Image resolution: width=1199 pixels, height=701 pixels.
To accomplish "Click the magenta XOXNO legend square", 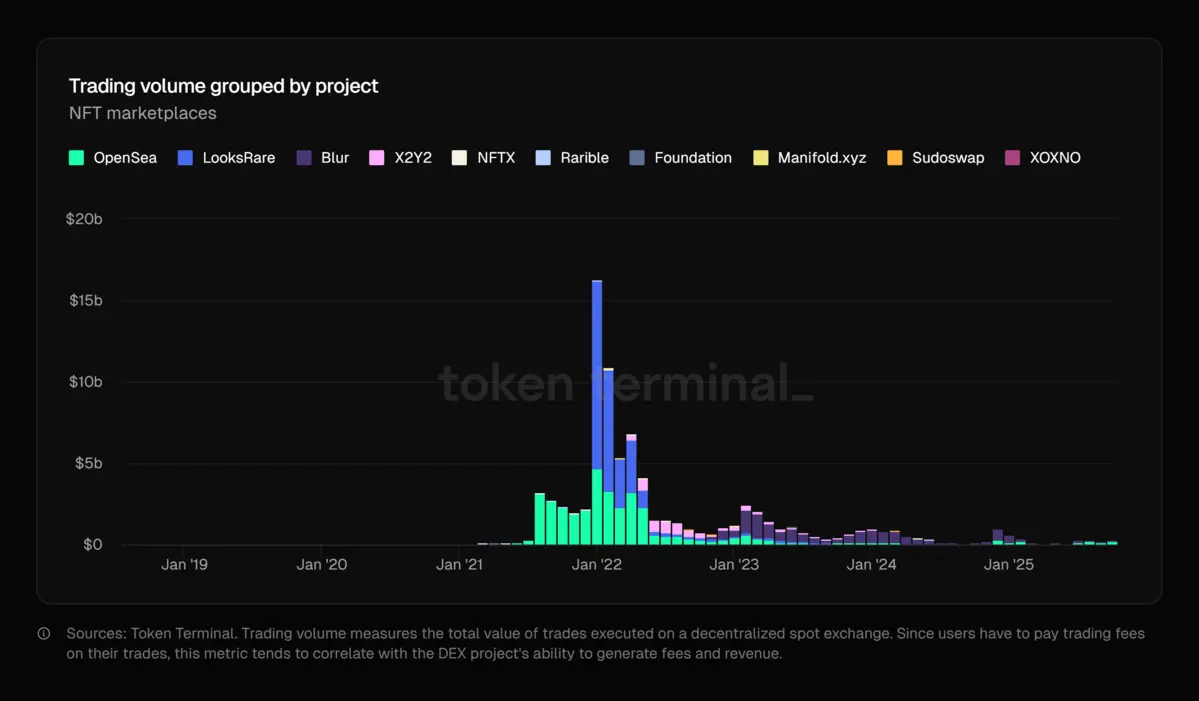I will coord(1012,158).
